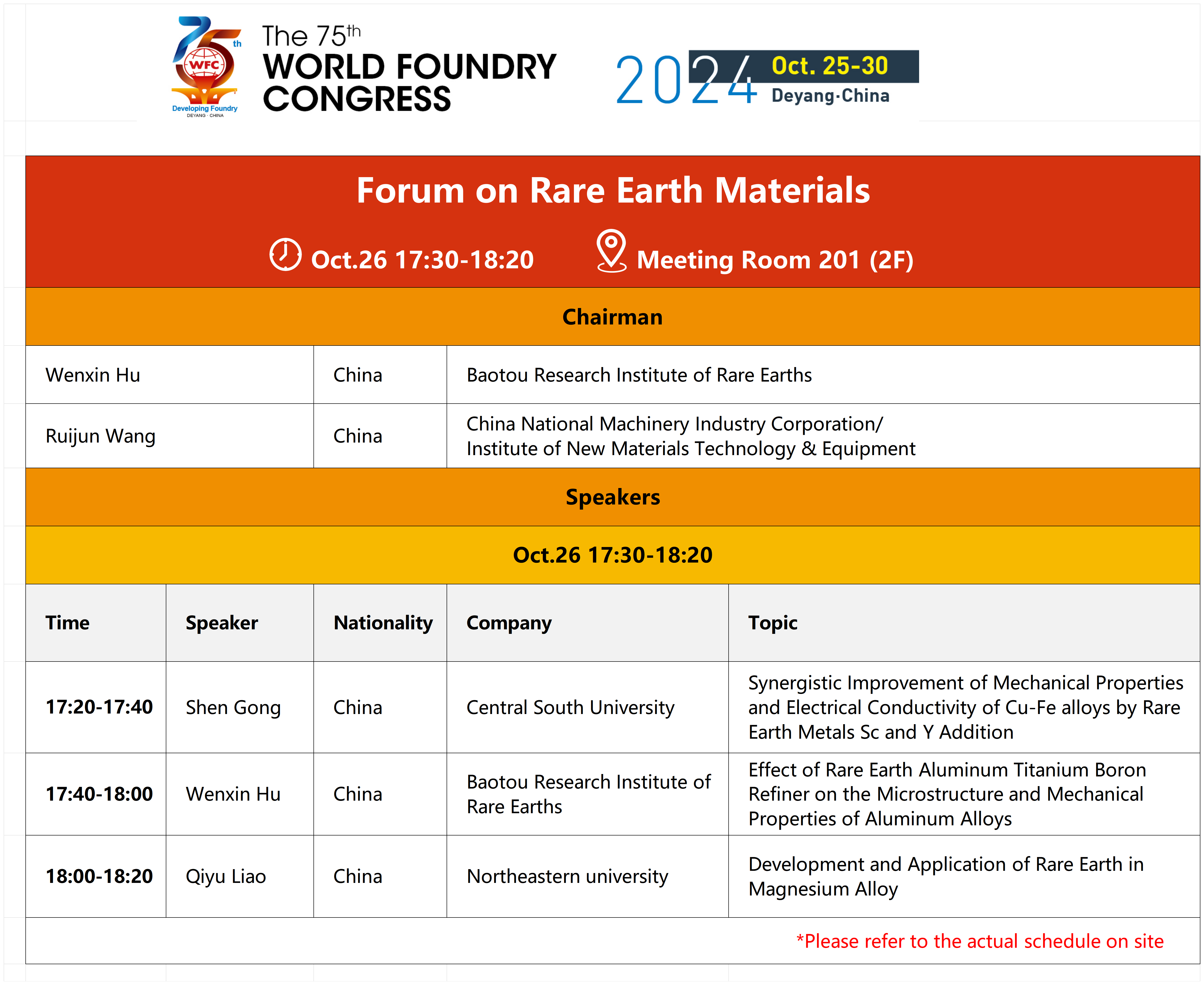This screenshot has width=1204, height=985.
Task: Click 'Baotou Research Institute of Rare Earths' in speakers table
Action: (x=588, y=794)
